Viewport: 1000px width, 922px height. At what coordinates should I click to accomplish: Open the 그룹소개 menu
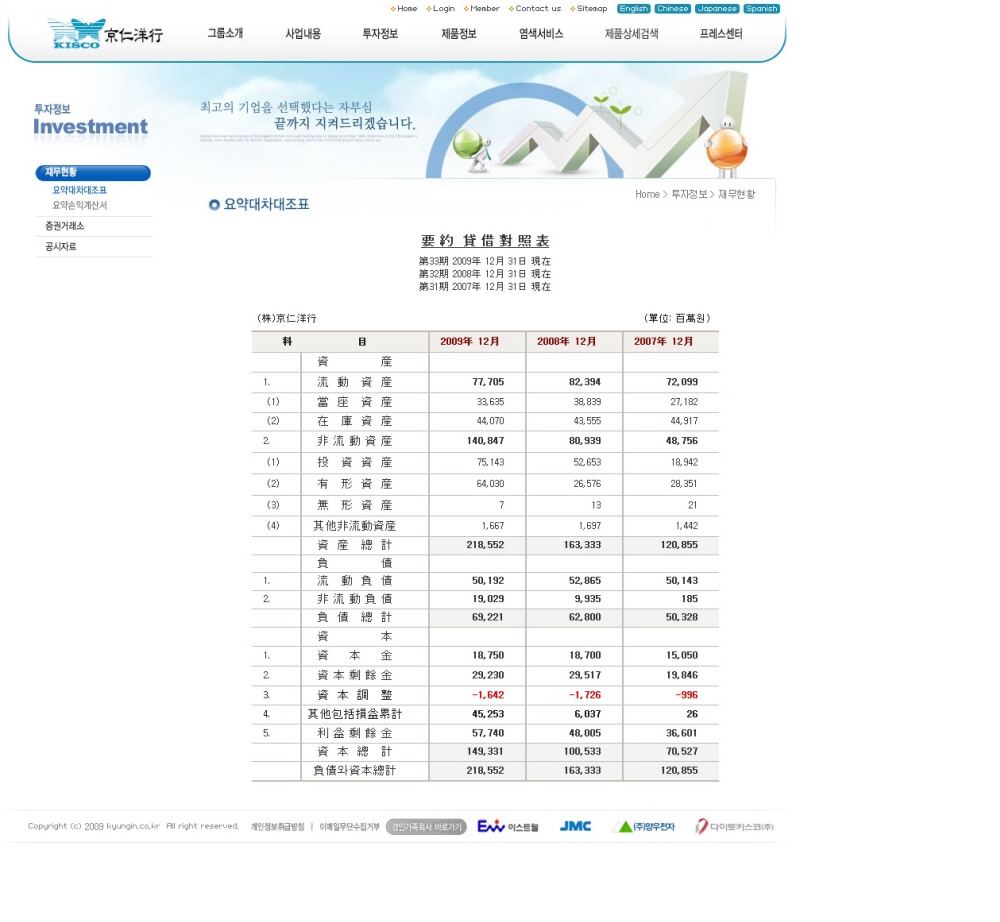[225, 34]
